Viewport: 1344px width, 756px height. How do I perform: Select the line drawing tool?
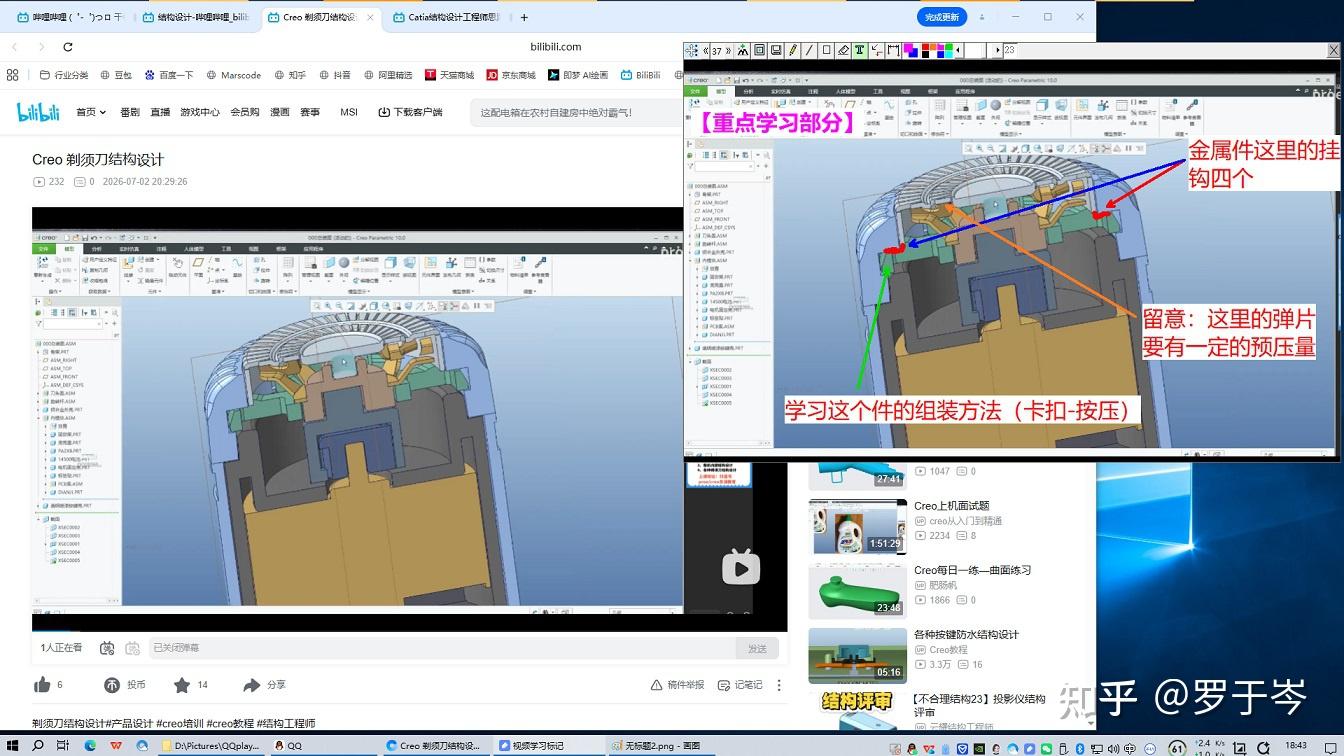(809, 50)
